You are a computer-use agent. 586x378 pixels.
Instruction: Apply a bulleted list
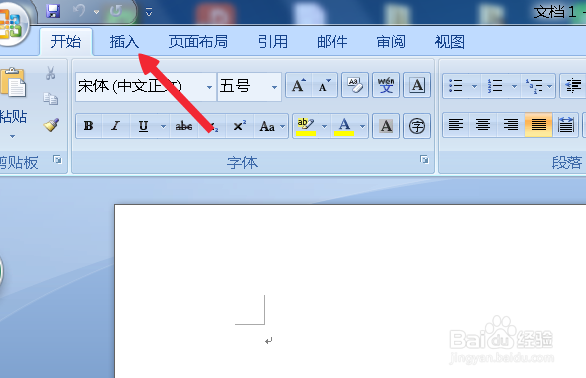pos(456,86)
